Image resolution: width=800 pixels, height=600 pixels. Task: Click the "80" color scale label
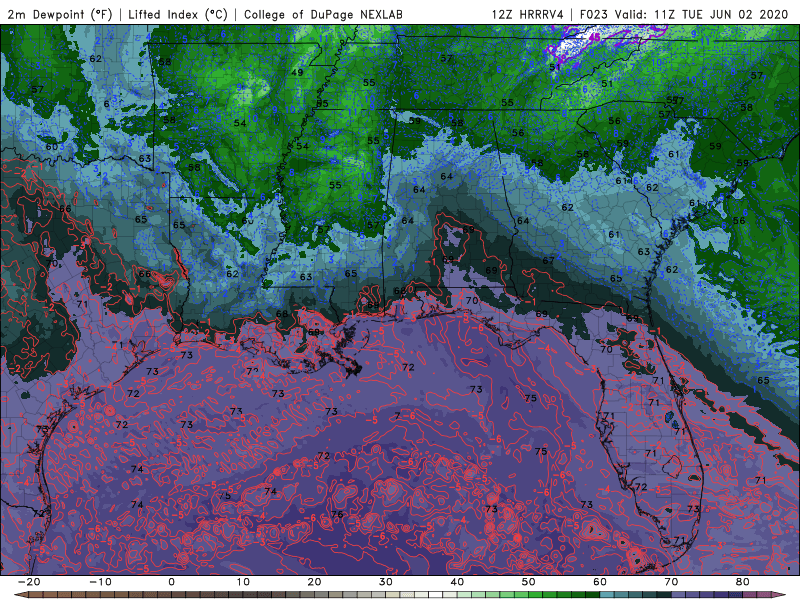click(743, 582)
